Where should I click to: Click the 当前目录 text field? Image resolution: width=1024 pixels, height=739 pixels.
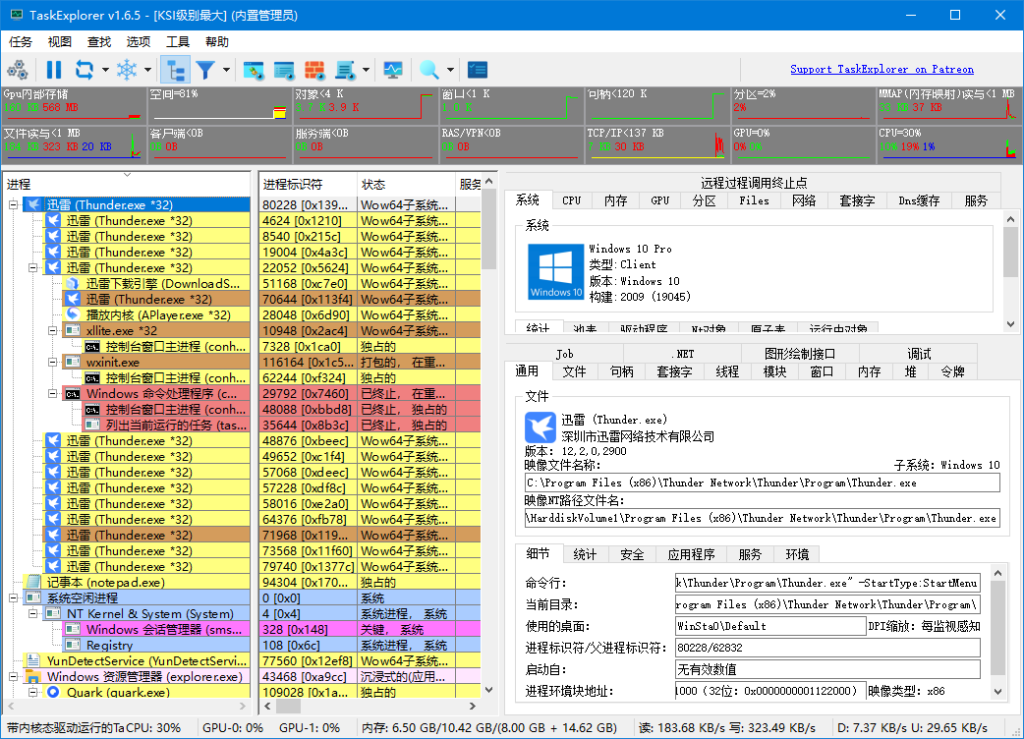(827, 605)
